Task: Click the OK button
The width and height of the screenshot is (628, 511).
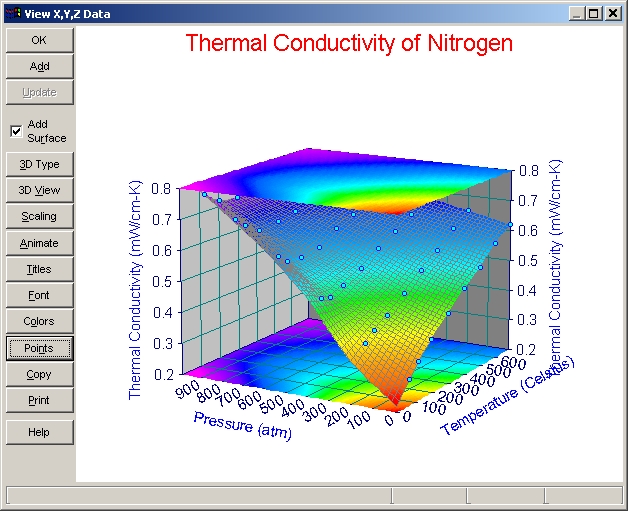Action: pyautogui.click(x=39, y=40)
